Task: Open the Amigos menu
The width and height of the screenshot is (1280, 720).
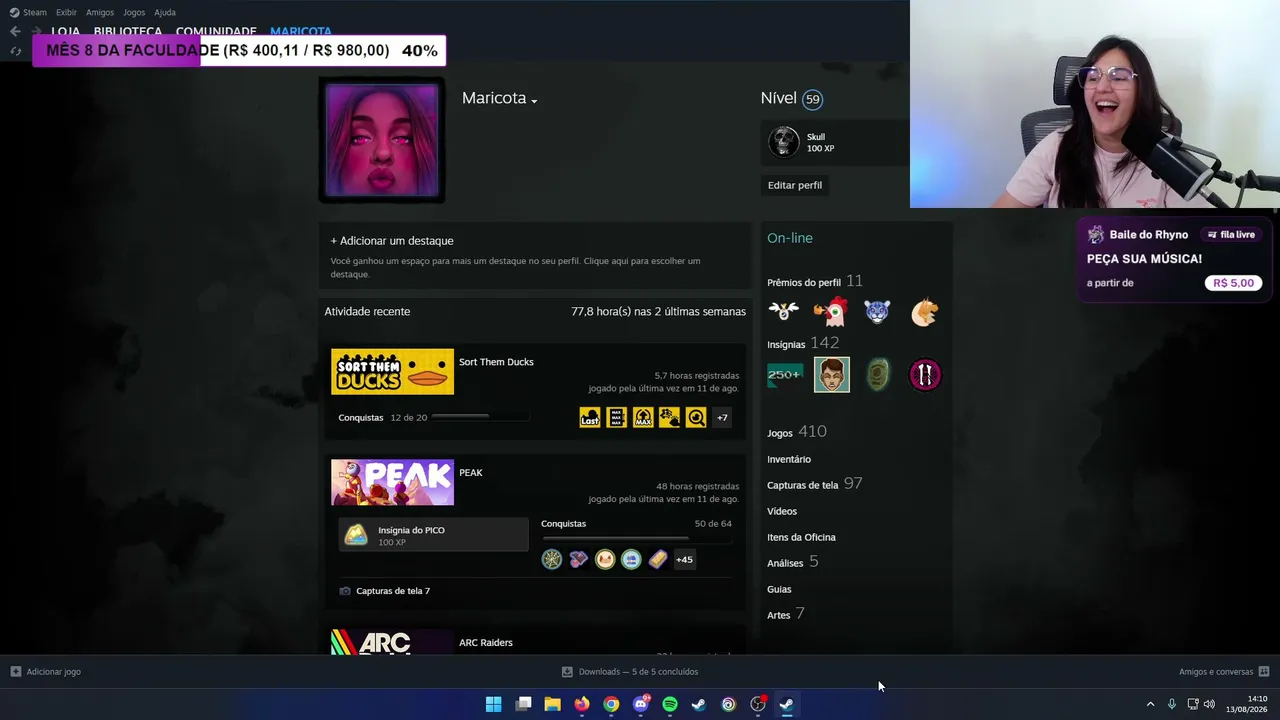Action: click(100, 12)
